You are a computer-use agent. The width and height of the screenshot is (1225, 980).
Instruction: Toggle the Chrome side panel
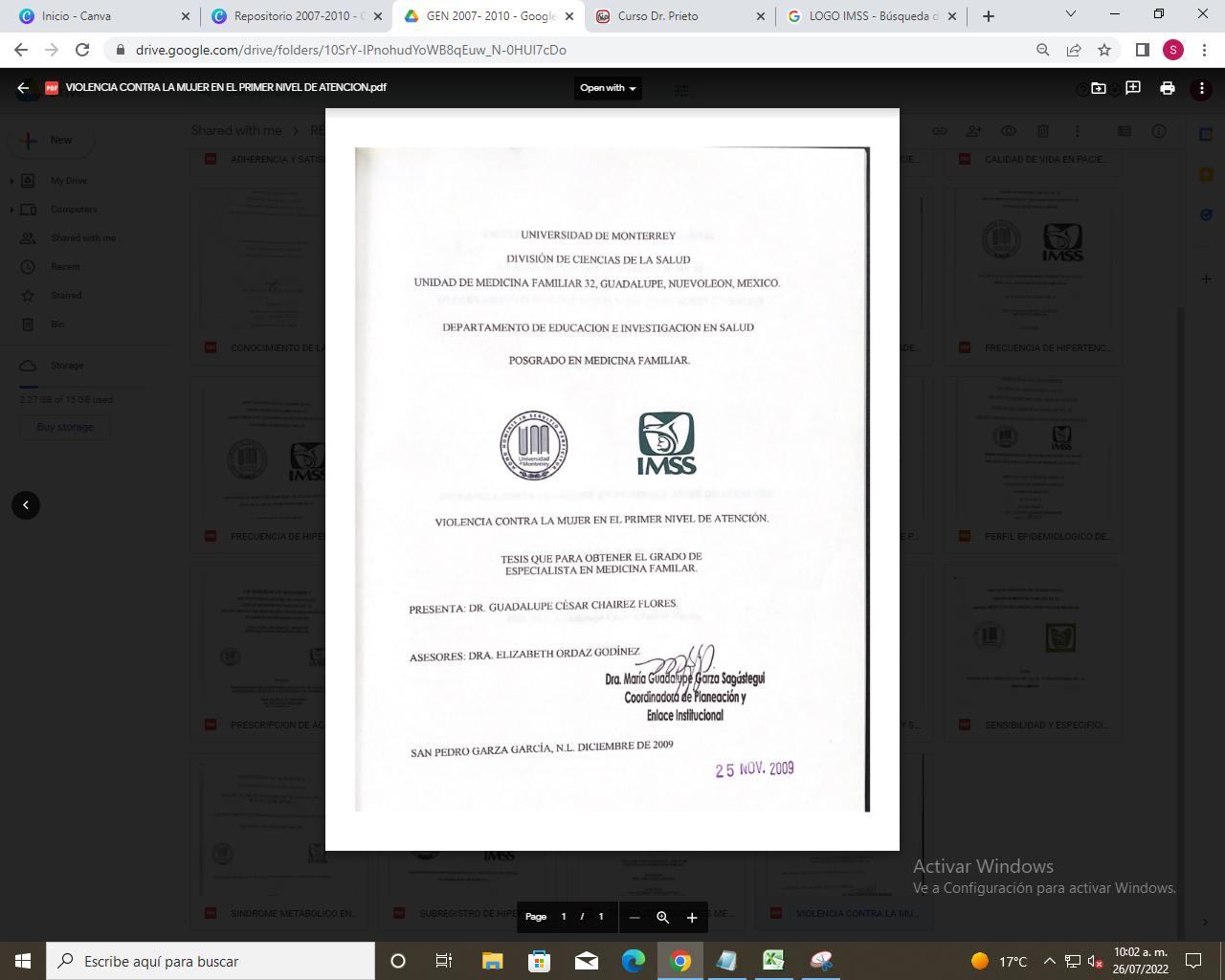click(1143, 50)
